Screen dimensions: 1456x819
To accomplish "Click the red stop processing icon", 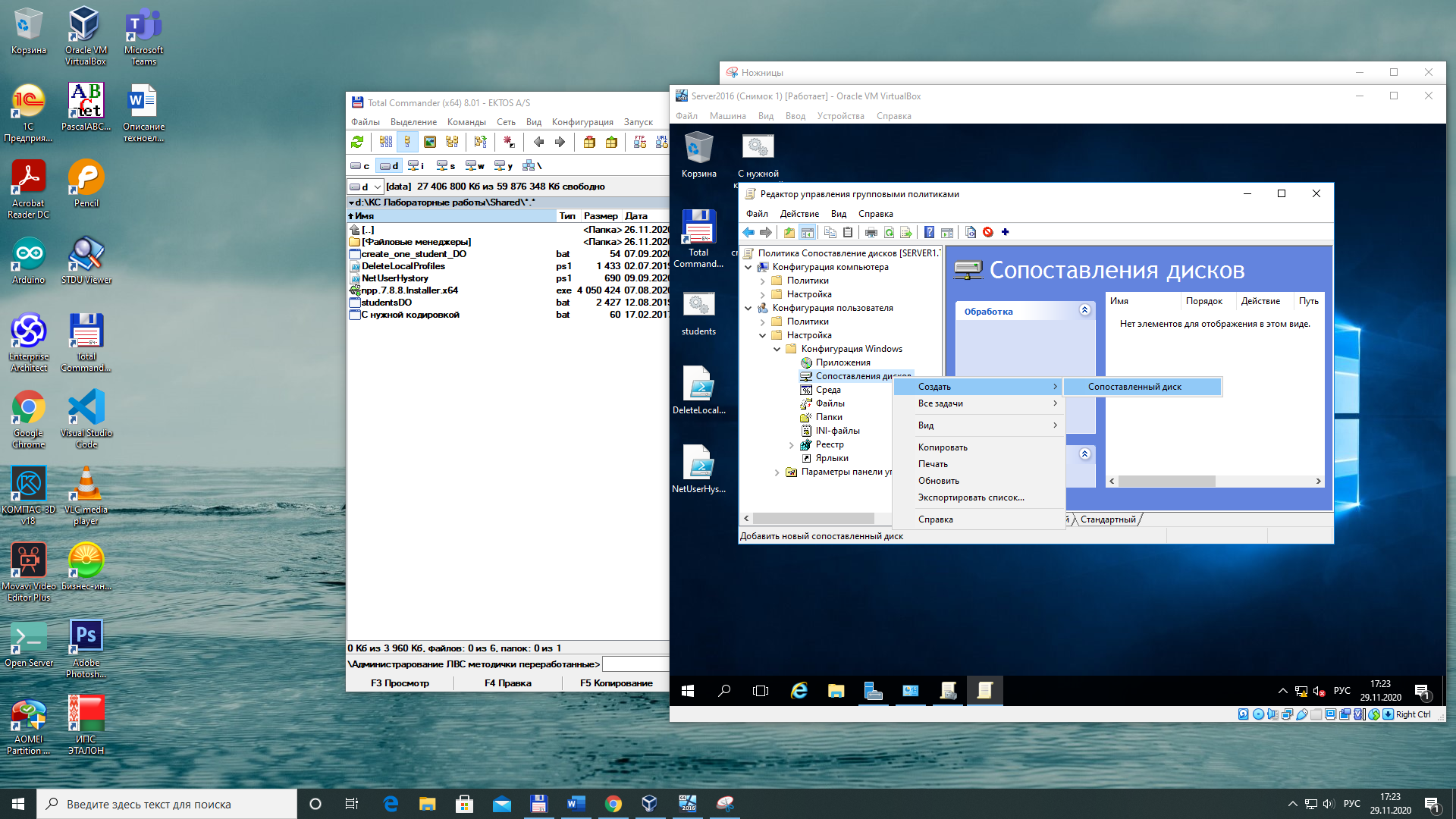I will click(x=988, y=233).
